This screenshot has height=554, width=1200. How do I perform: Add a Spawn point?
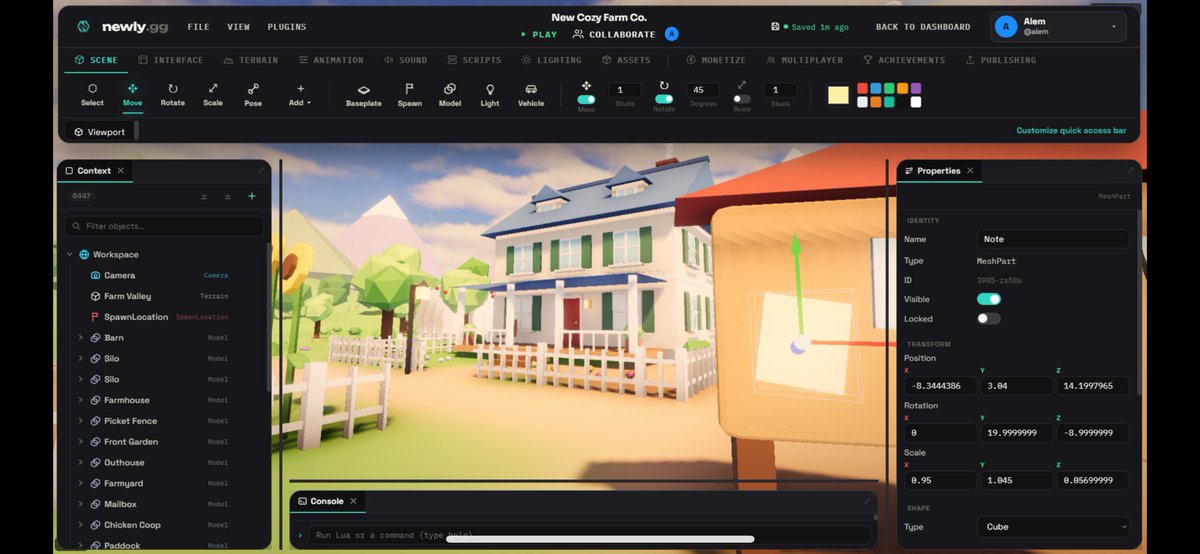409,95
